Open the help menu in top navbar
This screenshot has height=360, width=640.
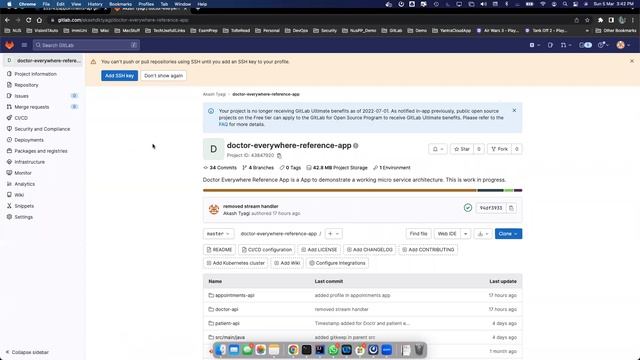click(603, 45)
